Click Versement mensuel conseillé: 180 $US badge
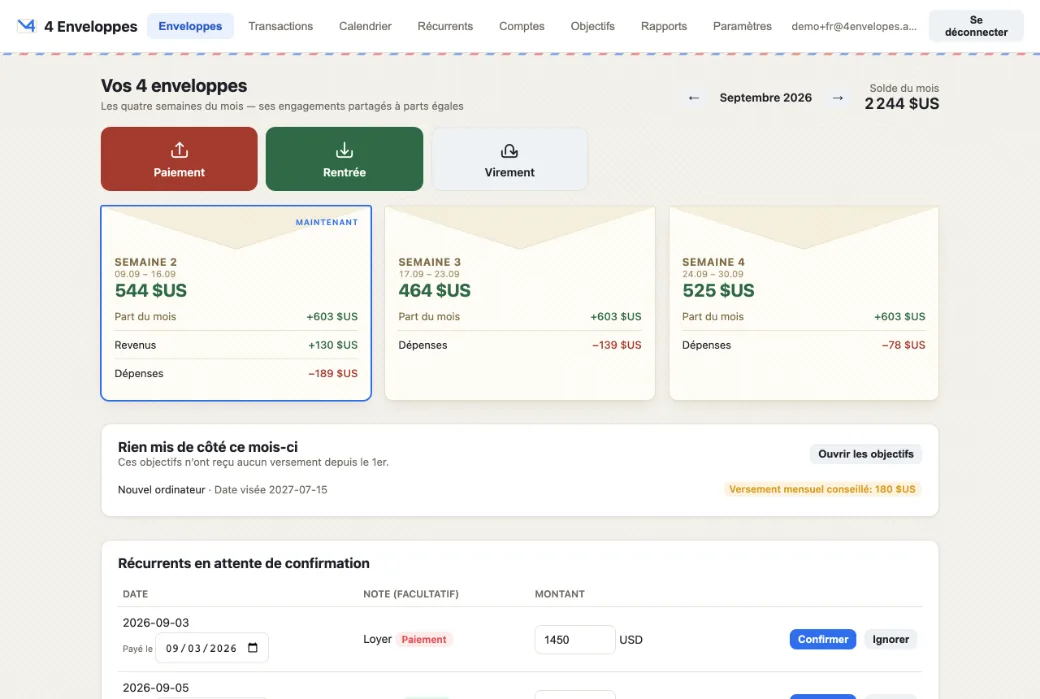The height and width of the screenshot is (699, 1040). click(822, 489)
